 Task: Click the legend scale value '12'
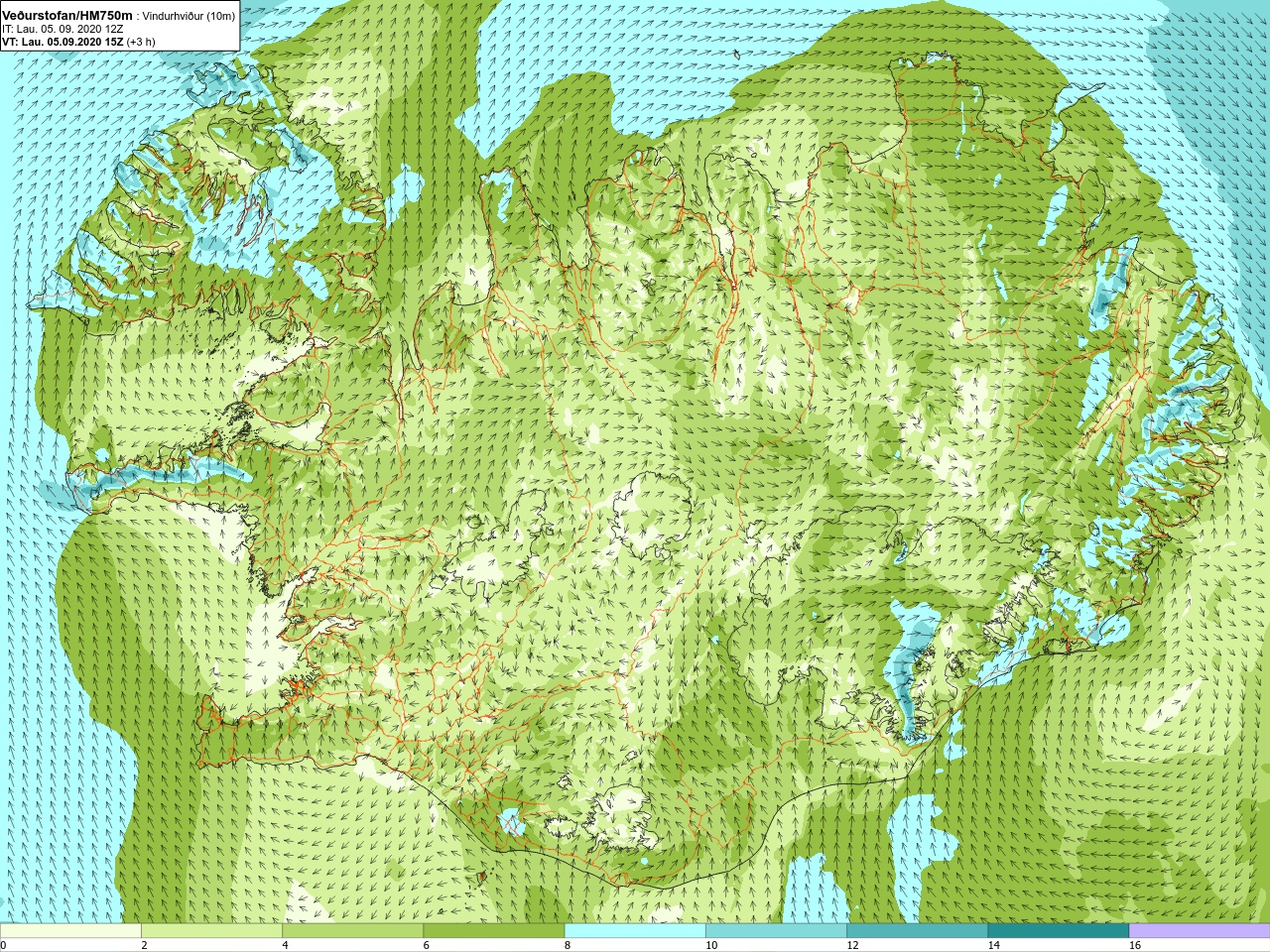tap(852, 945)
